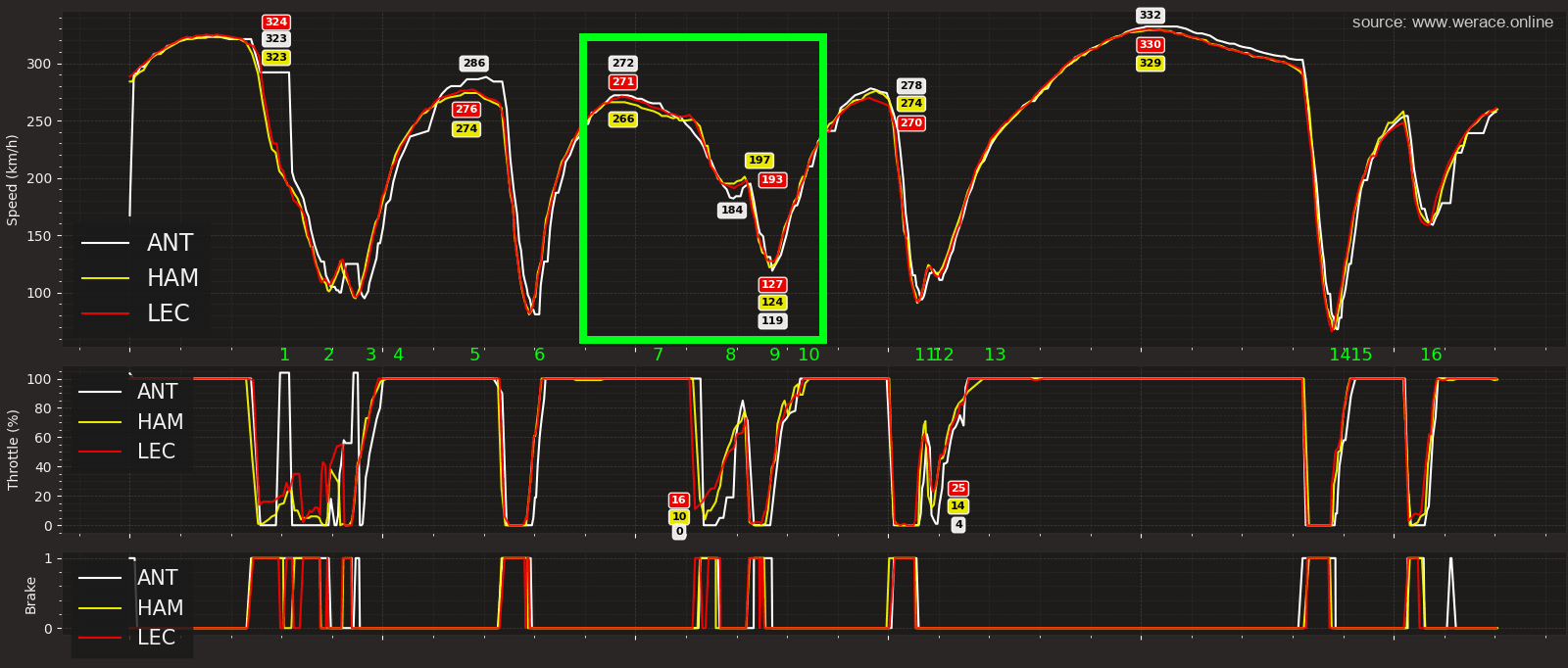Click the Speed (km/h) axis title
The image size is (1568, 668).
point(13,180)
